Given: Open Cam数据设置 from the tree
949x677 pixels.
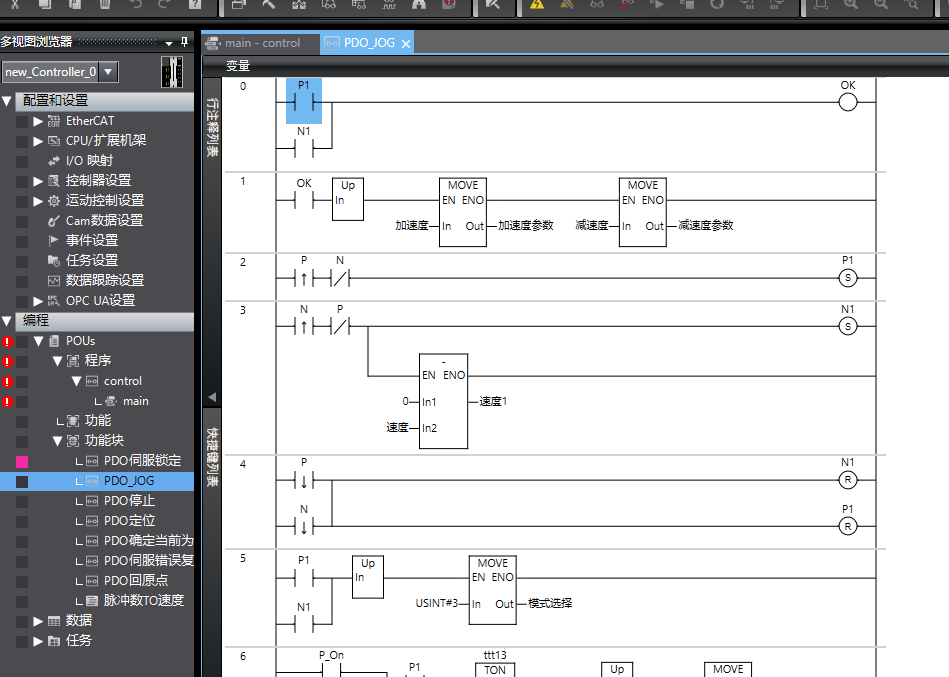Looking at the screenshot, I should coord(104,220).
